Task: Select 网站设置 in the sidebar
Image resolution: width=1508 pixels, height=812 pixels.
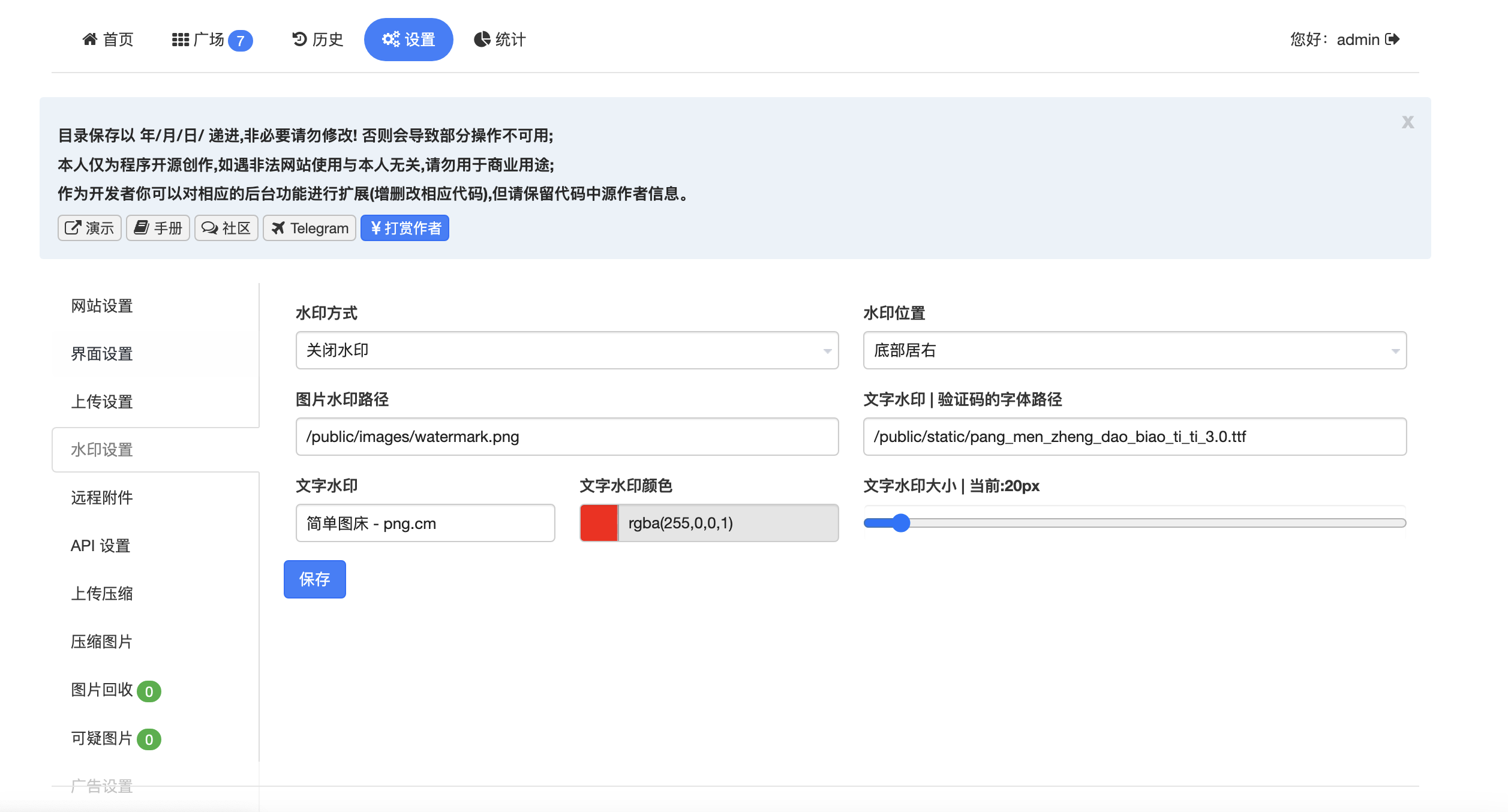Action: click(102, 306)
